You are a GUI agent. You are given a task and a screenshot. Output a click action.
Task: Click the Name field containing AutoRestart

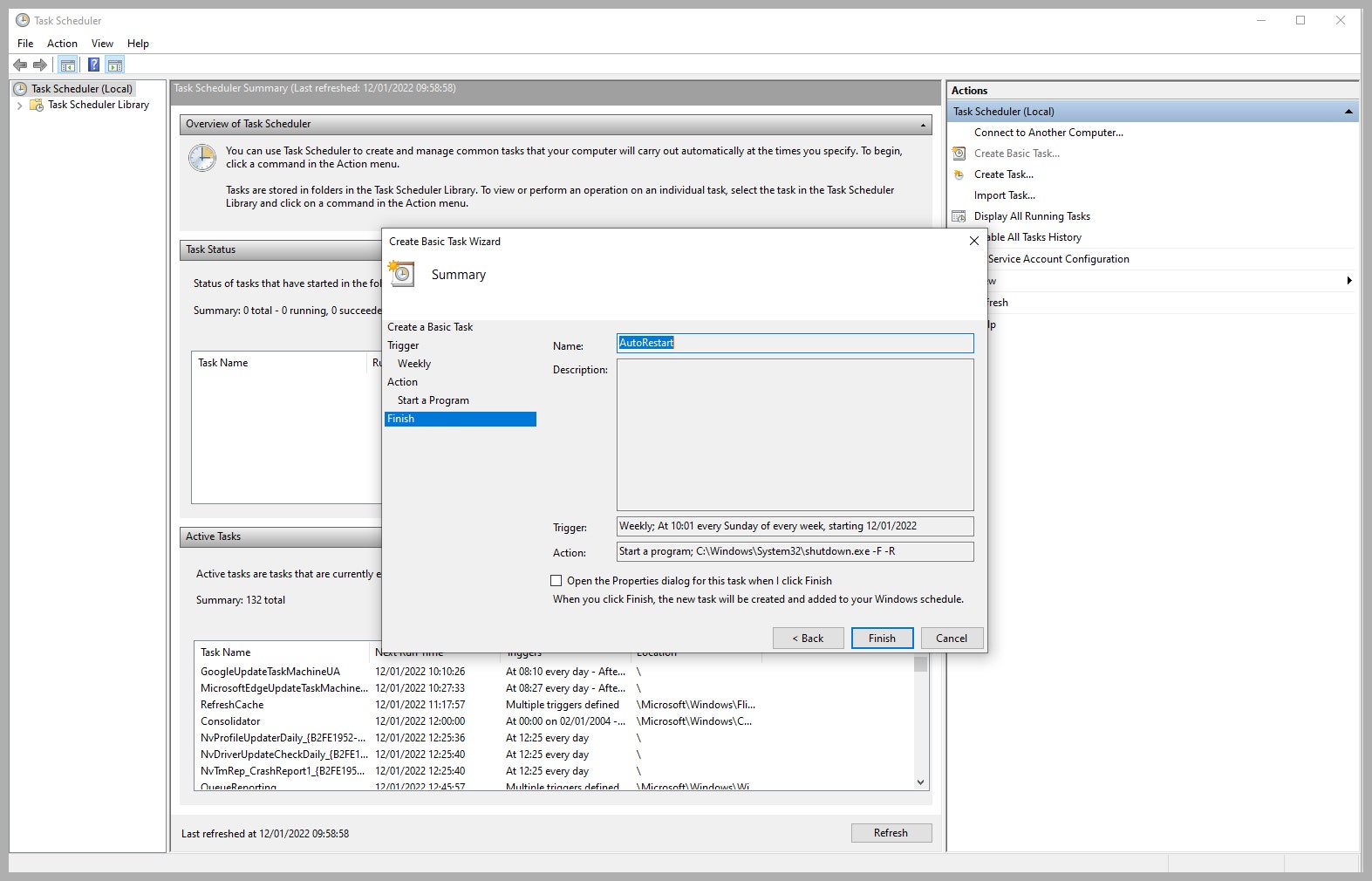(x=795, y=344)
